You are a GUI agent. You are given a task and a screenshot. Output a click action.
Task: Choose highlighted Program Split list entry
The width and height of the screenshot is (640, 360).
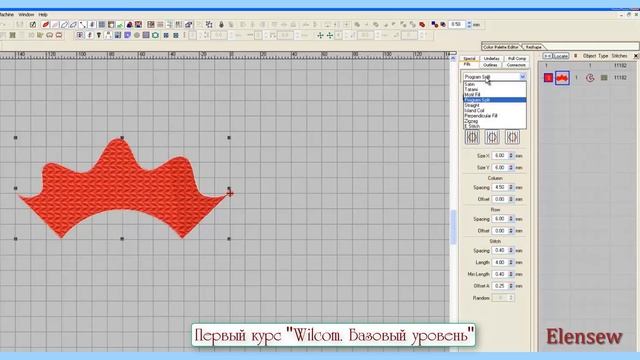tap(495, 100)
